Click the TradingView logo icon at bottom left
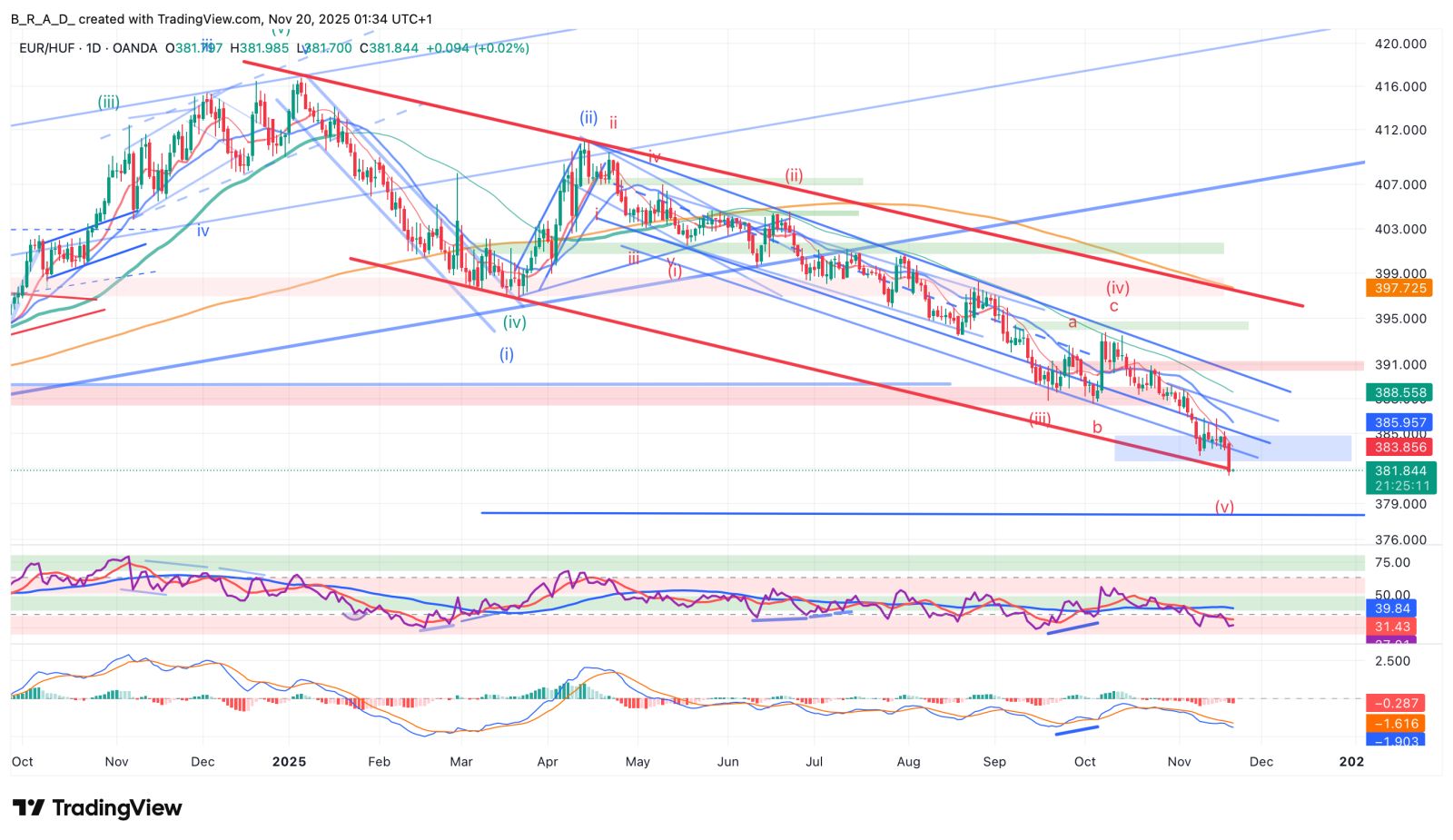This screenshot has width=1453, height=840. click(28, 807)
